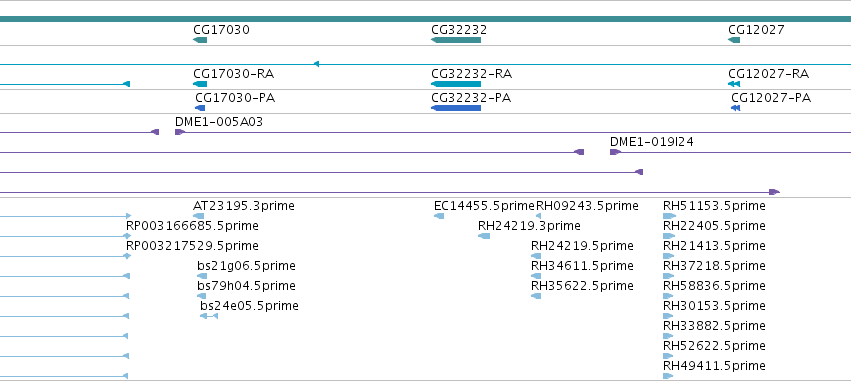Open the RH51153.5prime feature label
The height and width of the screenshot is (381, 851).
(714, 206)
